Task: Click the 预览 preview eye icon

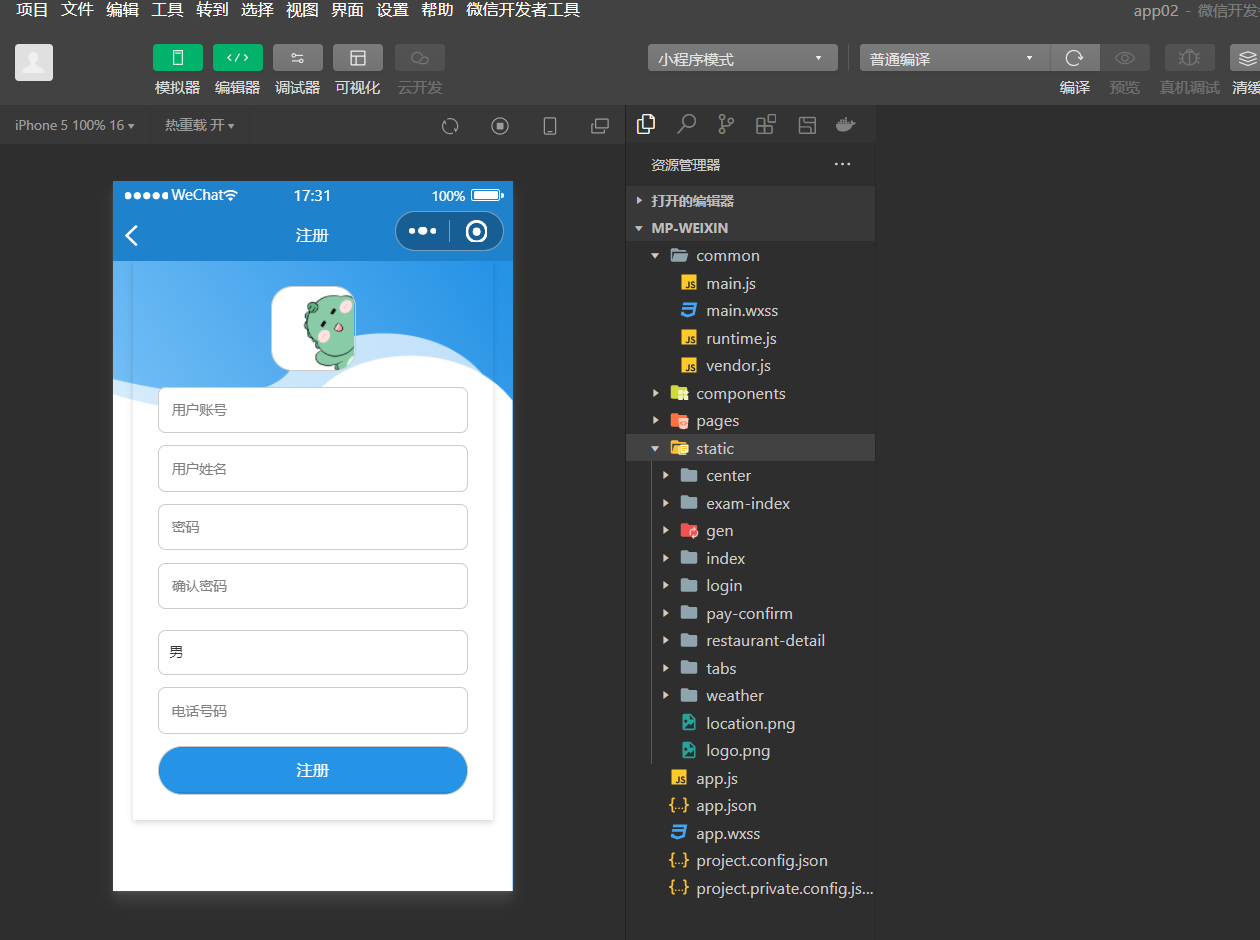Action: tap(1125, 58)
